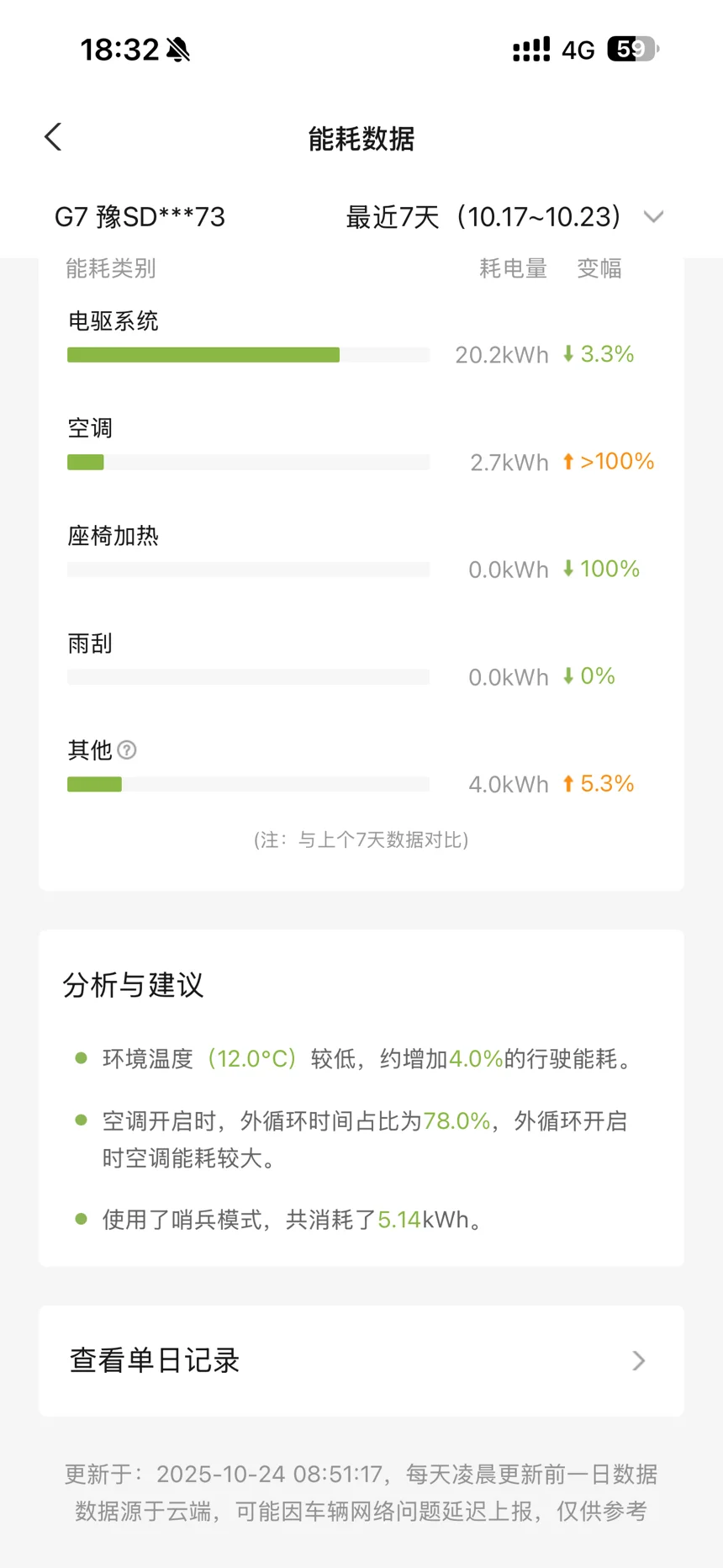Viewport: 723px width, 1568px height.
Task: Select the 座椅加热 energy row label
Action: tap(113, 536)
